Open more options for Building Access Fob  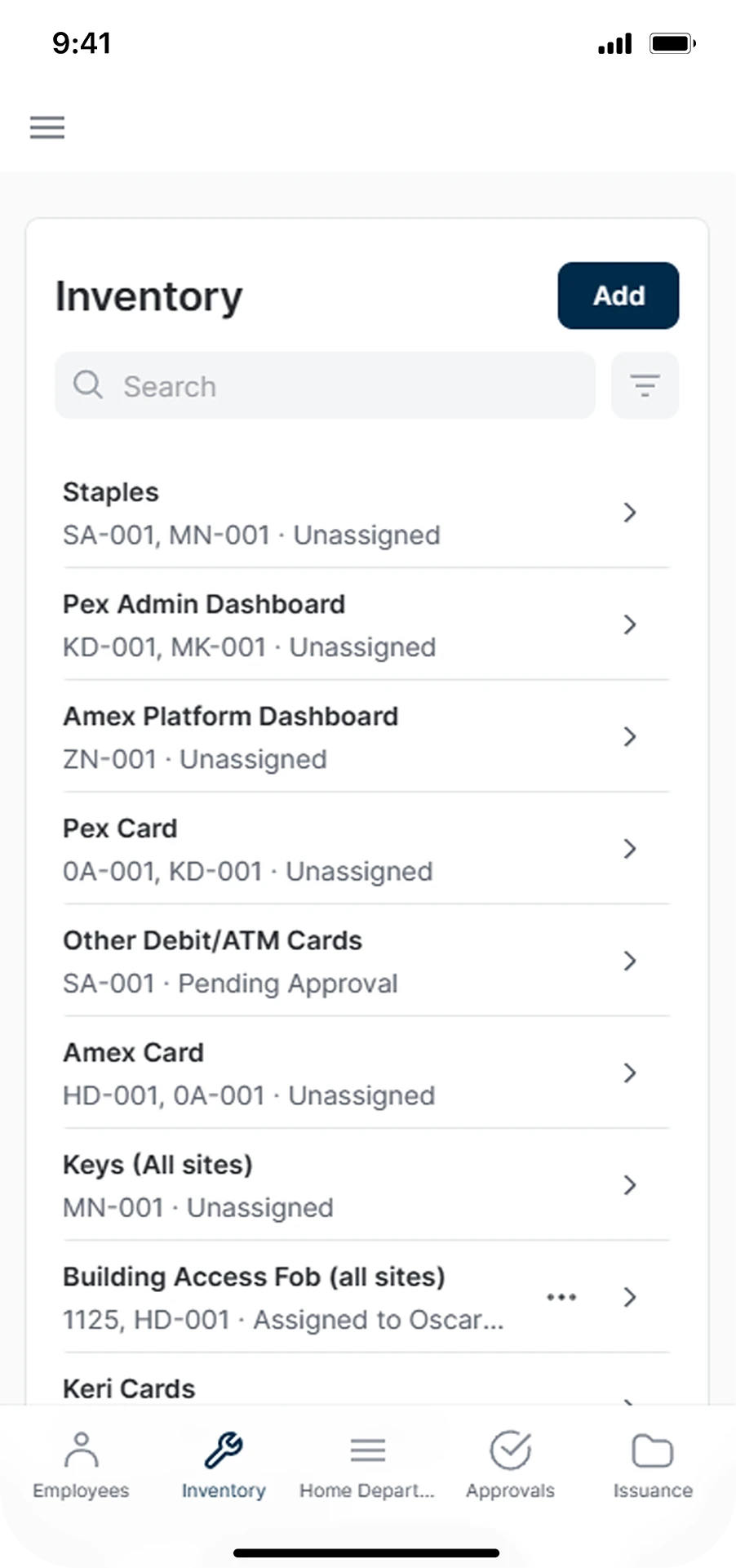click(x=561, y=1297)
